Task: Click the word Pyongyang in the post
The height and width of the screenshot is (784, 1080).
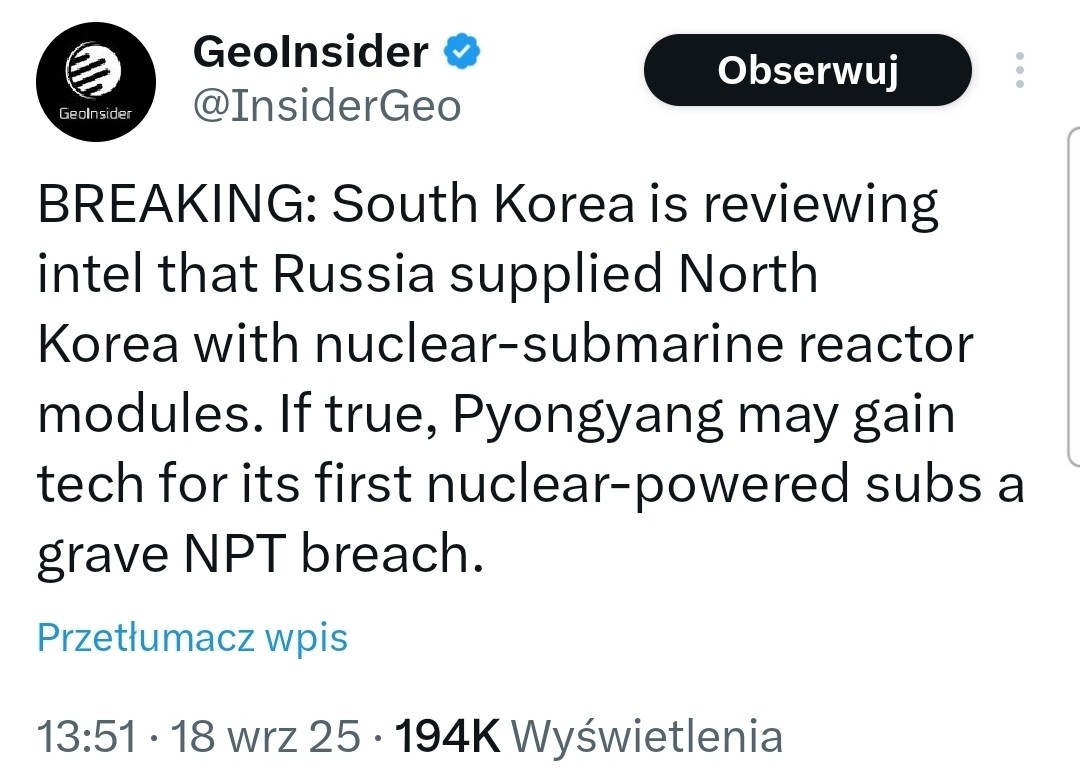Action: (589, 415)
